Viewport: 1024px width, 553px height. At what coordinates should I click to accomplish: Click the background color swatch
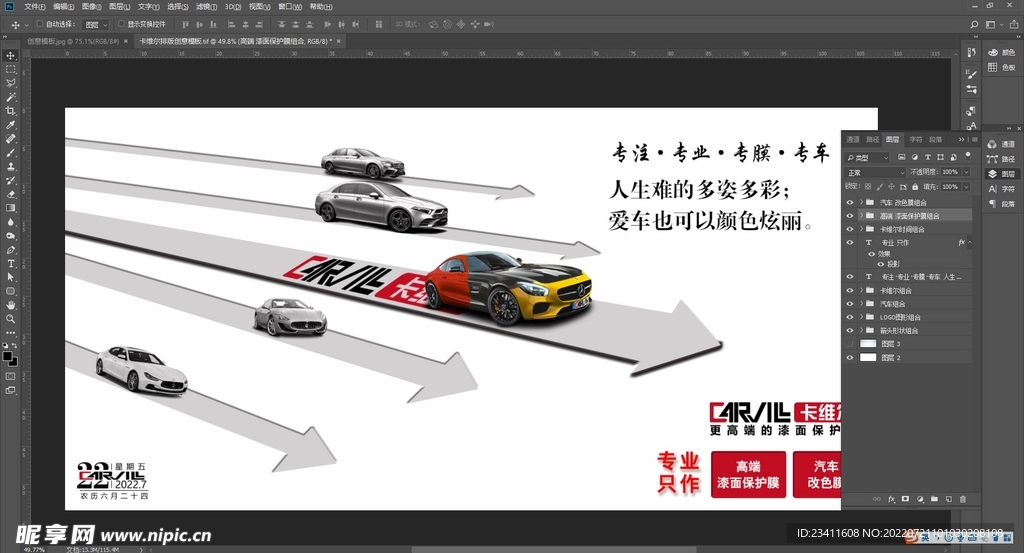point(14,362)
